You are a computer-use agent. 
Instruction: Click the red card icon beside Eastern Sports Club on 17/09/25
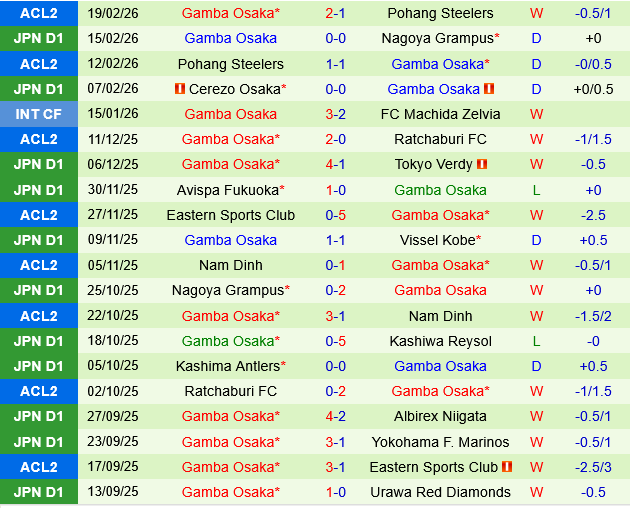(507, 467)
